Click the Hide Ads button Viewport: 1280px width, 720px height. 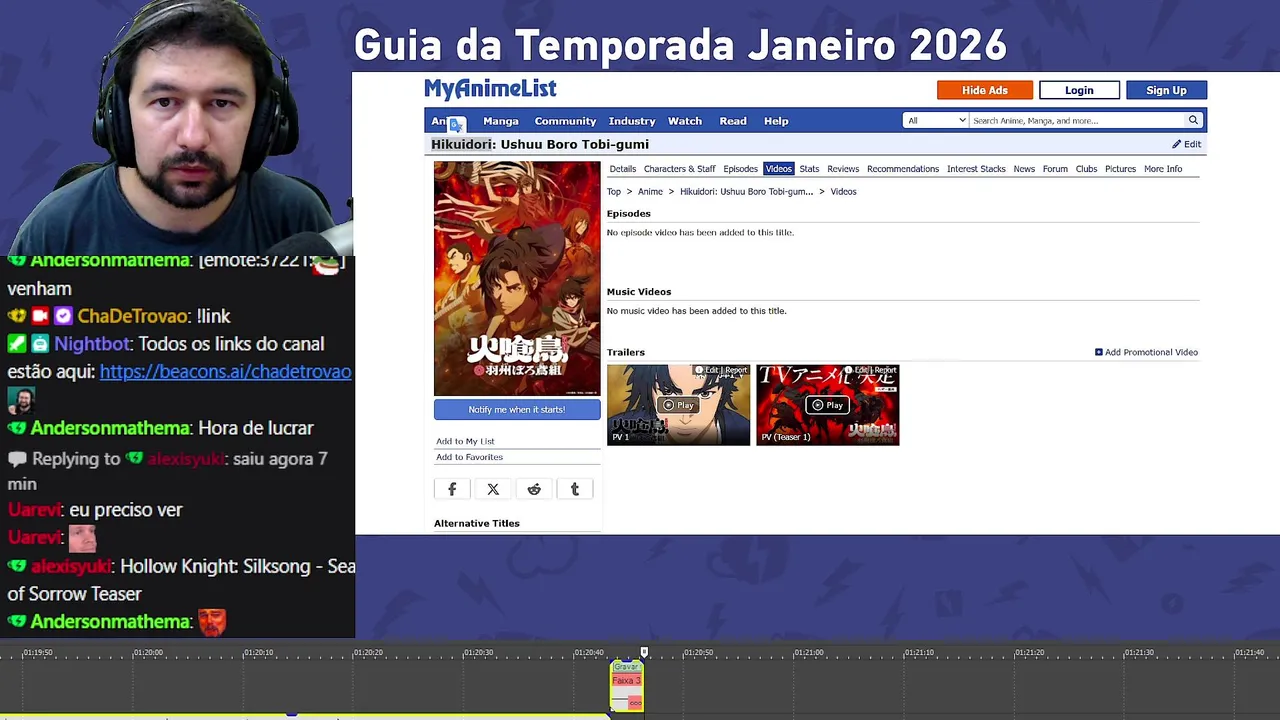coord(985,90)
